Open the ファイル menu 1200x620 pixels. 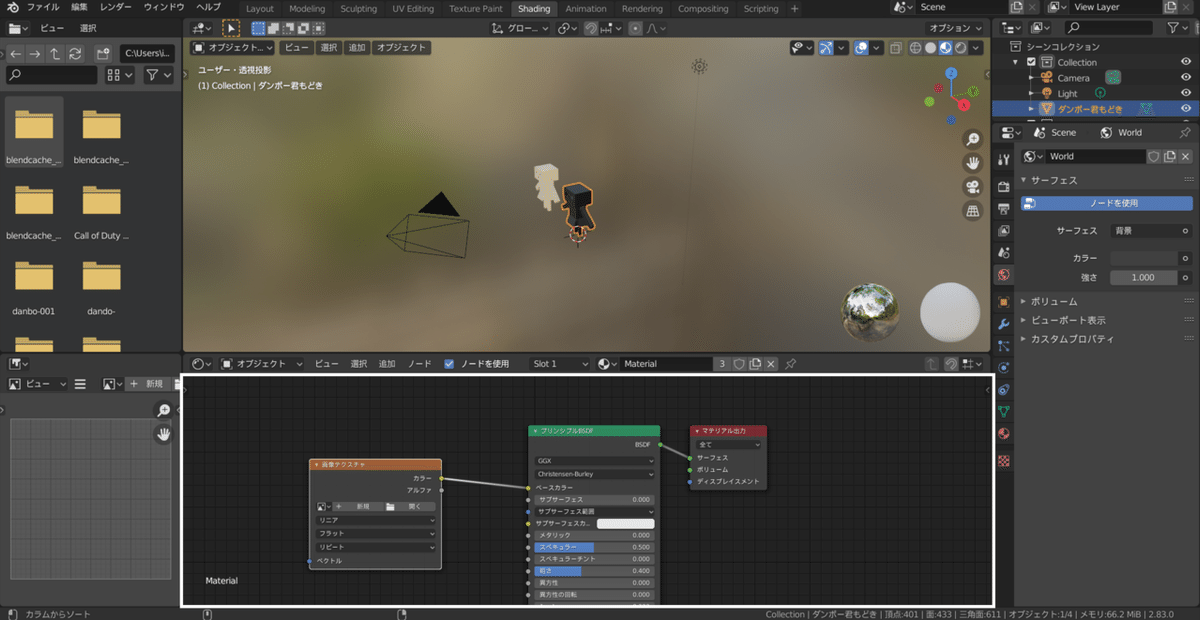click(x=43, y=7)
